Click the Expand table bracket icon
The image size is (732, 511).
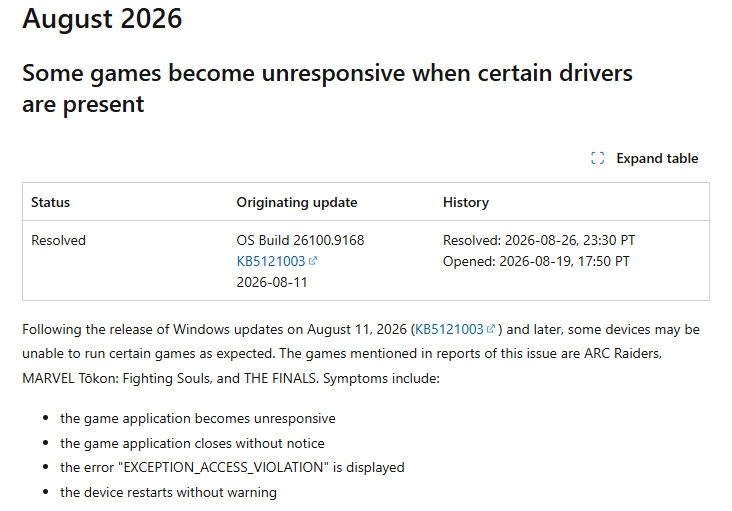(x=597, y=158)
